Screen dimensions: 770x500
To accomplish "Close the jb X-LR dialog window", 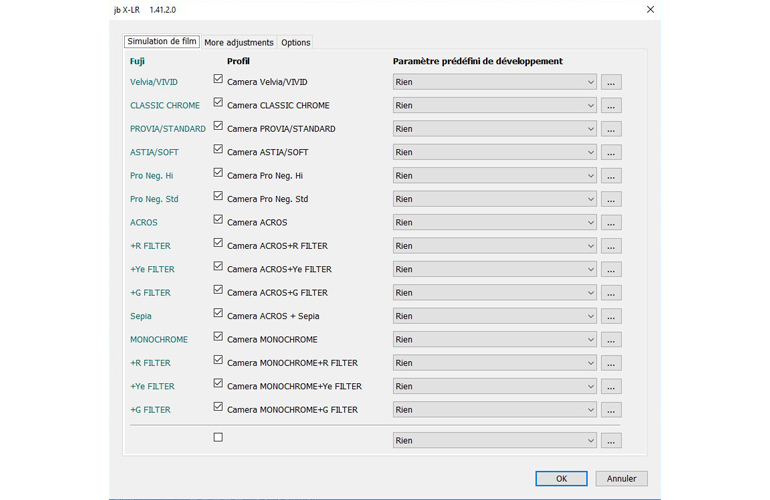I will 650,10.
